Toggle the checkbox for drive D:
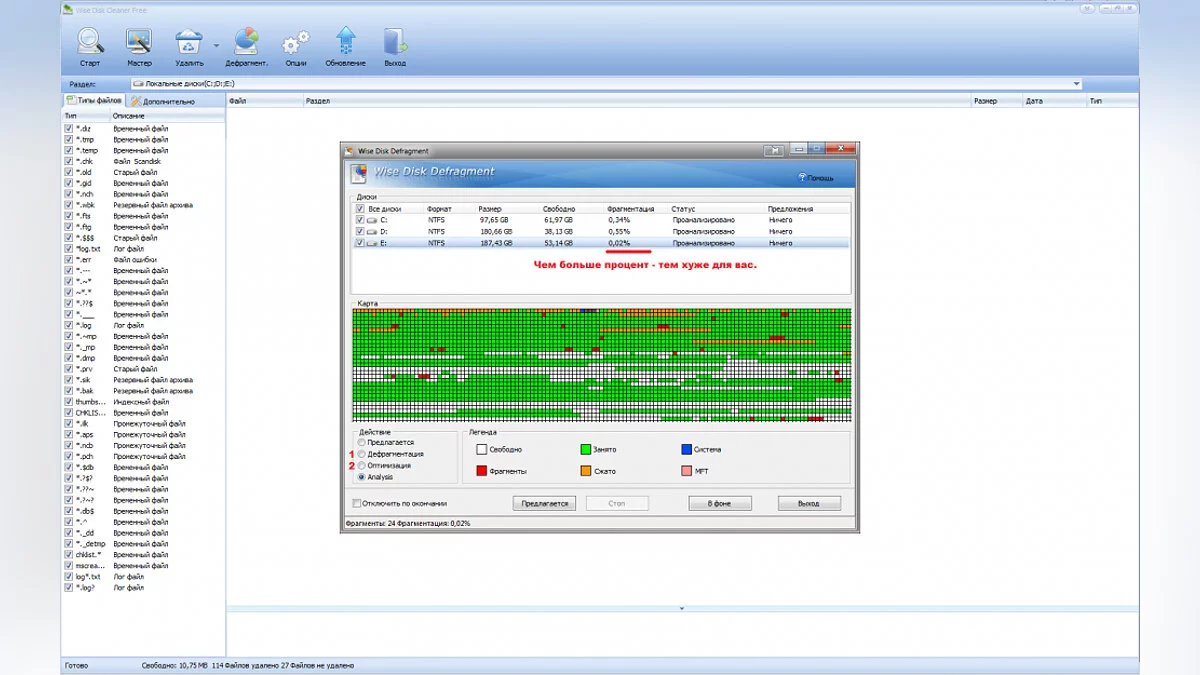This screenshot has width=1200, height=675. click(x=361, y=231)
